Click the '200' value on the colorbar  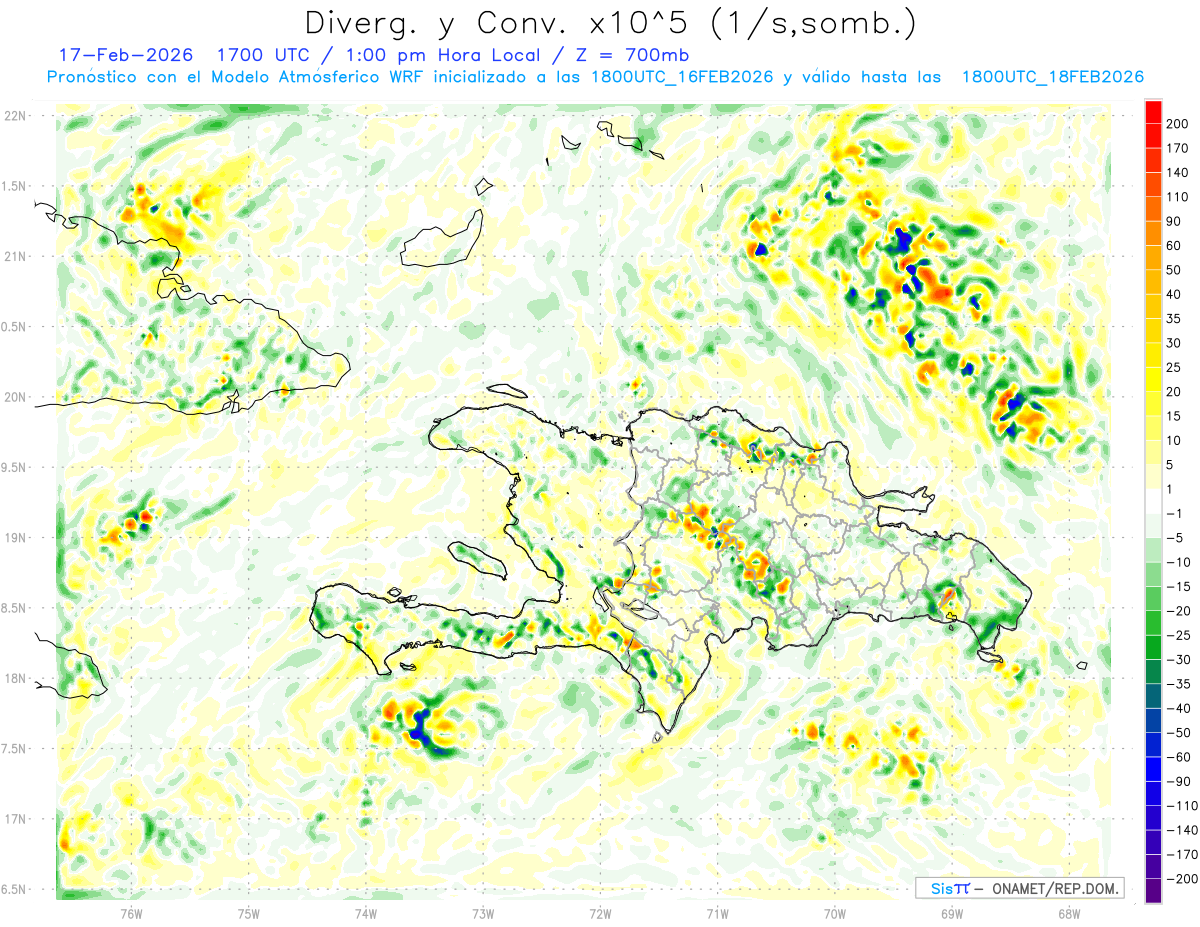coord(1177,124)
